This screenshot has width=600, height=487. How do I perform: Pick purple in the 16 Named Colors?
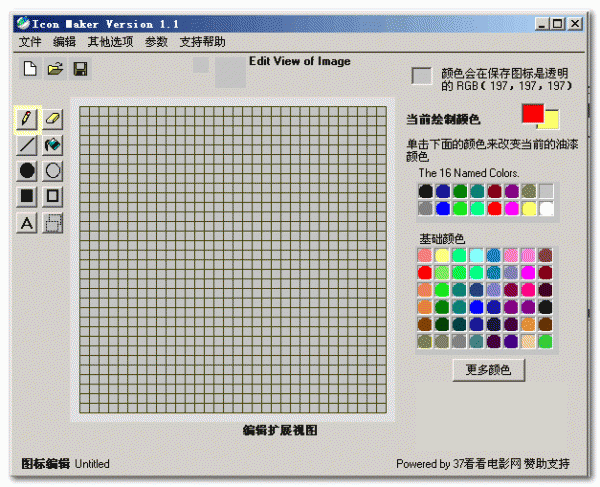[512, 191]
